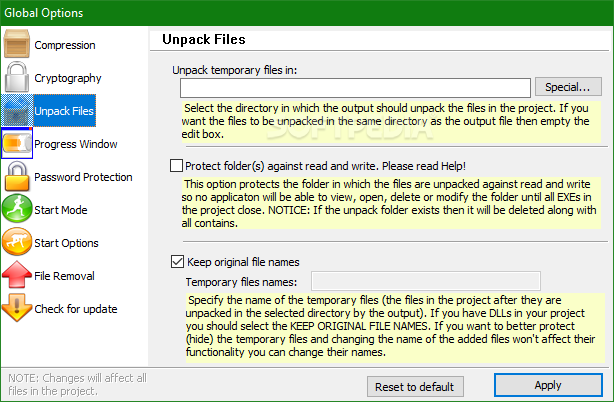Click the Special... button

click(568, 87)
